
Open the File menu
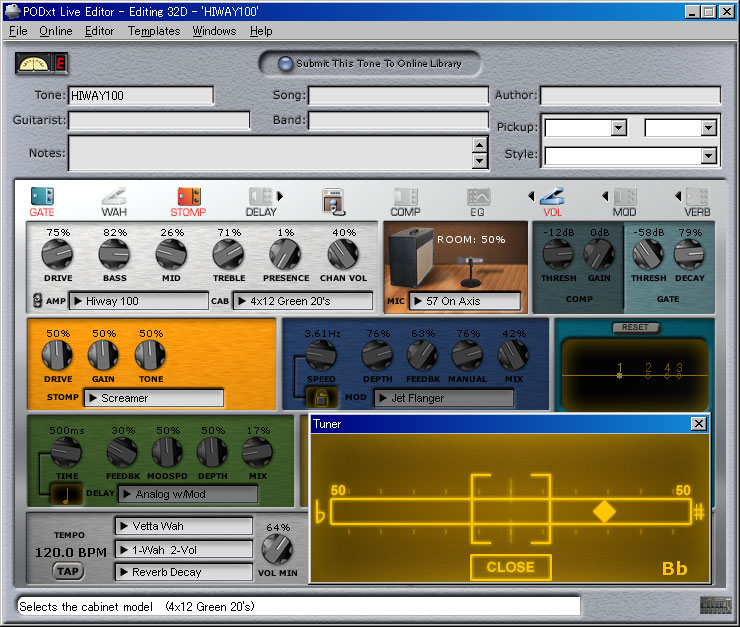[x=18, y=31]
